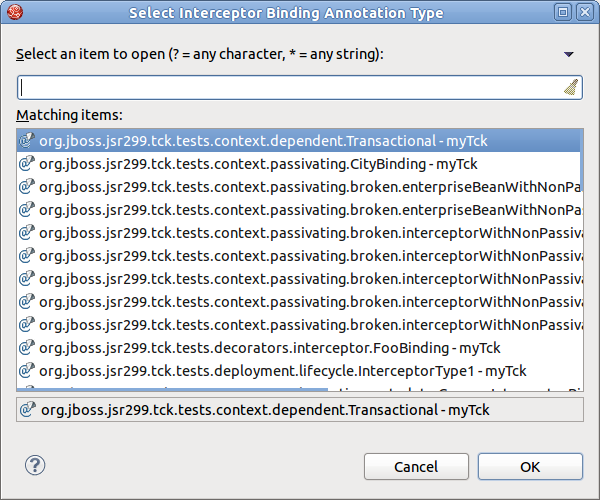Click the annotation icon beside the Transactional entry

(28, 141)
